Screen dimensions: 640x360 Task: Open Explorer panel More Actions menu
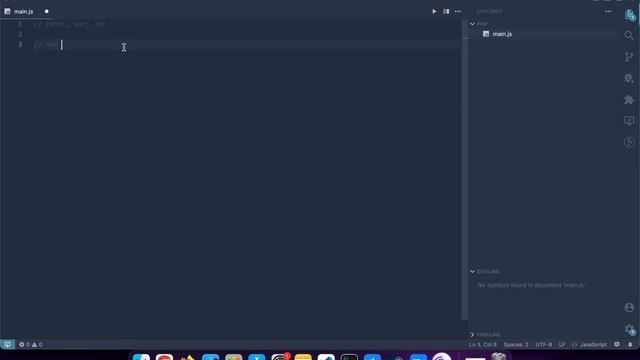608,11
